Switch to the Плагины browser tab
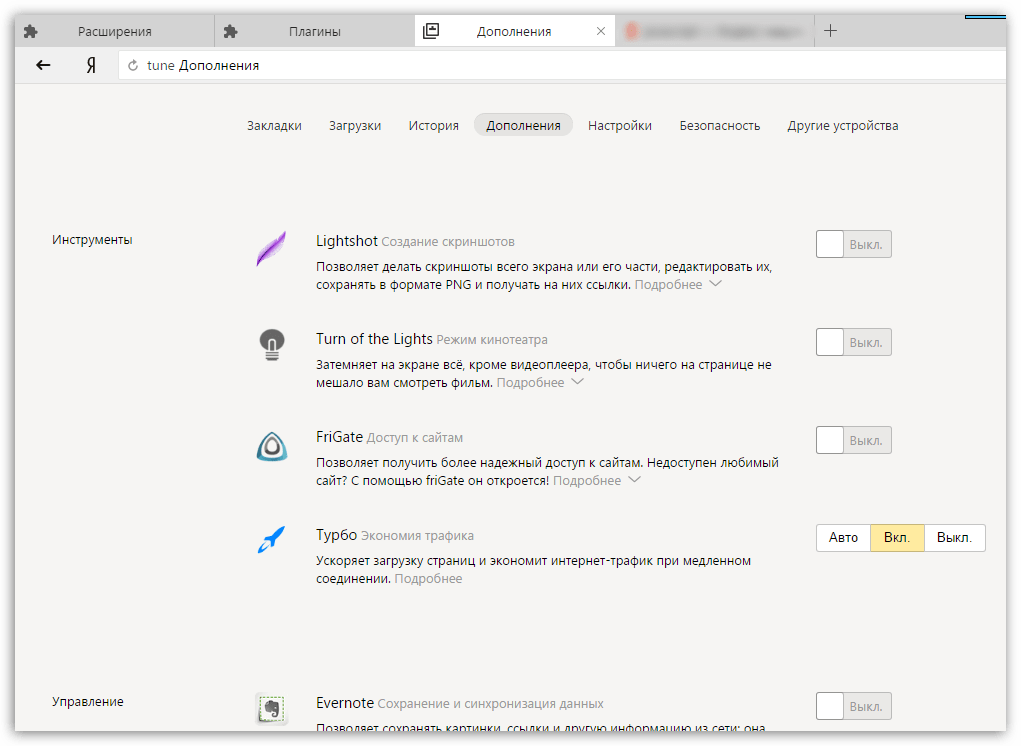Screen dimensions: 1021x746 [x=315, y=31]
